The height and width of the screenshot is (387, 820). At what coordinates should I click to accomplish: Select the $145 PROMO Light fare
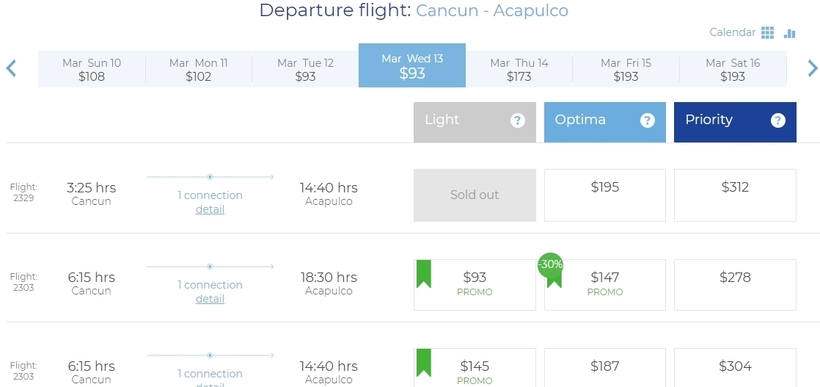475,368
